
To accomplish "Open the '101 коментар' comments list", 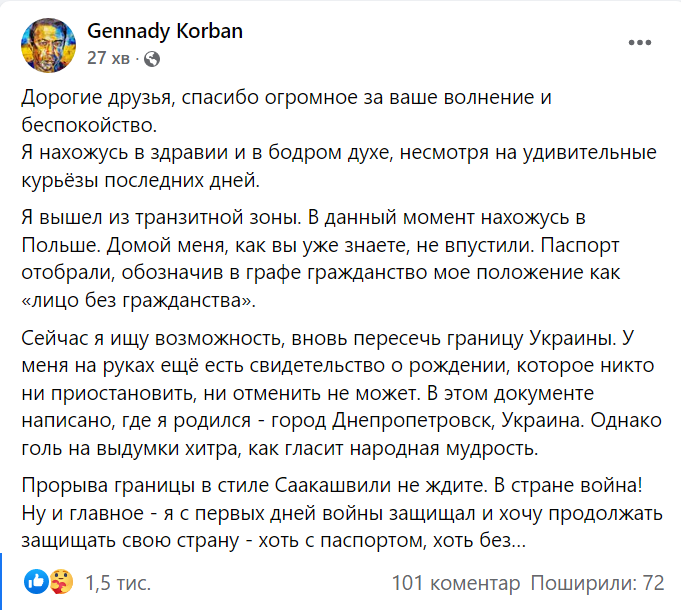I will 456,582.
